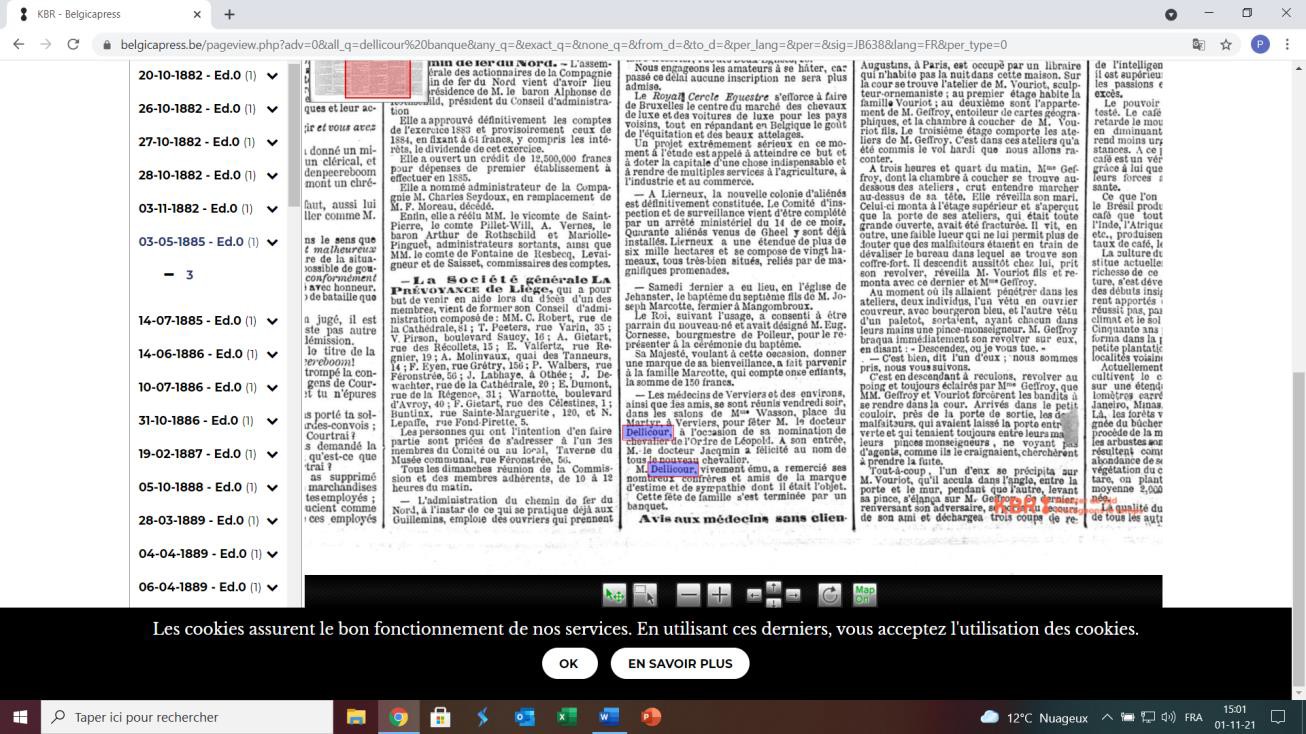Accept cookies with the OK button
This screenshot has height=734, width=1306.
coord(568,663)
